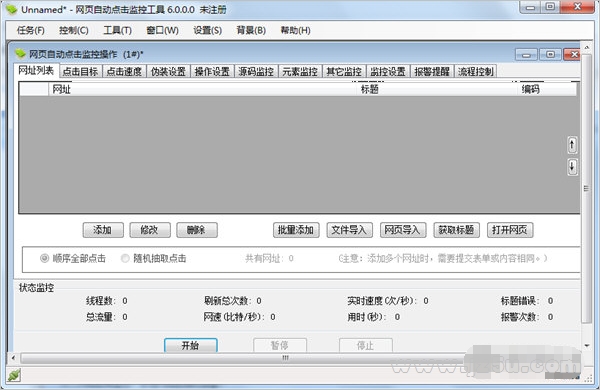The image size is (600, 390).
Task: Select 顺序全部点击 radio option
Action: pyautogui.click(x=73, y=258)
